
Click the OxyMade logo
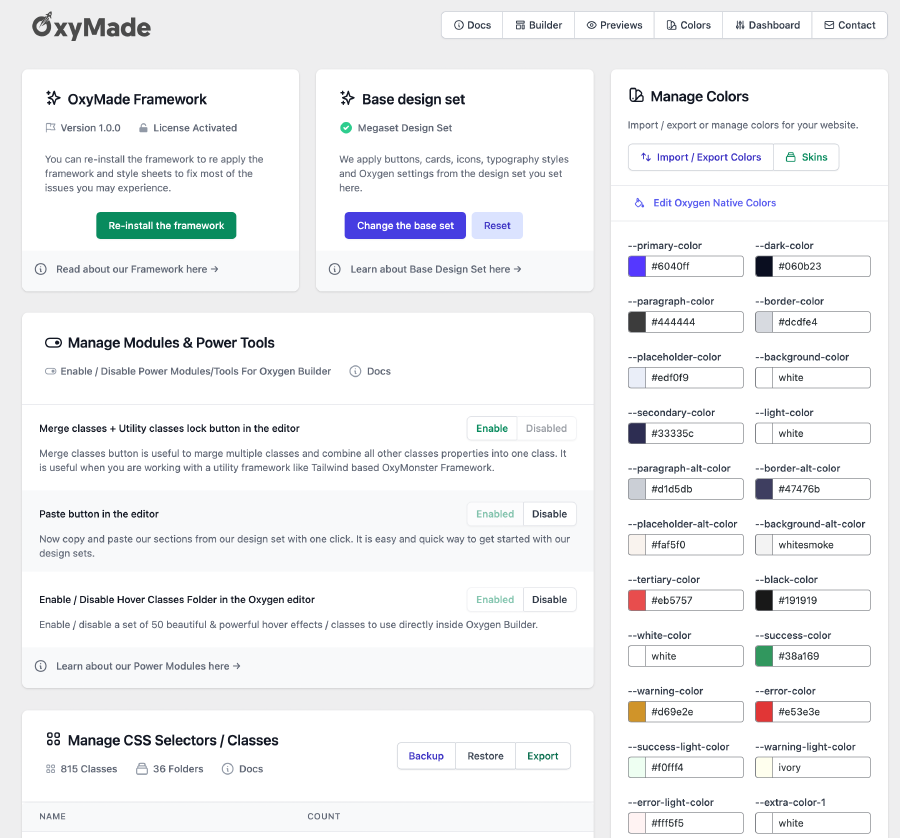click(x=90, y=27)
